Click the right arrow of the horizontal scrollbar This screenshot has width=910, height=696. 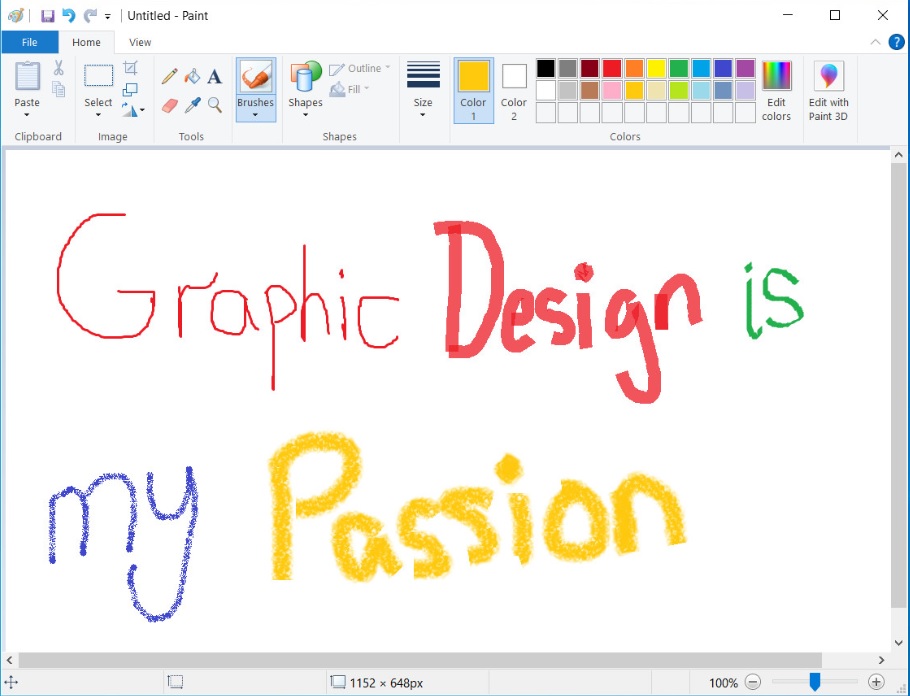click(x=883, y=660)
